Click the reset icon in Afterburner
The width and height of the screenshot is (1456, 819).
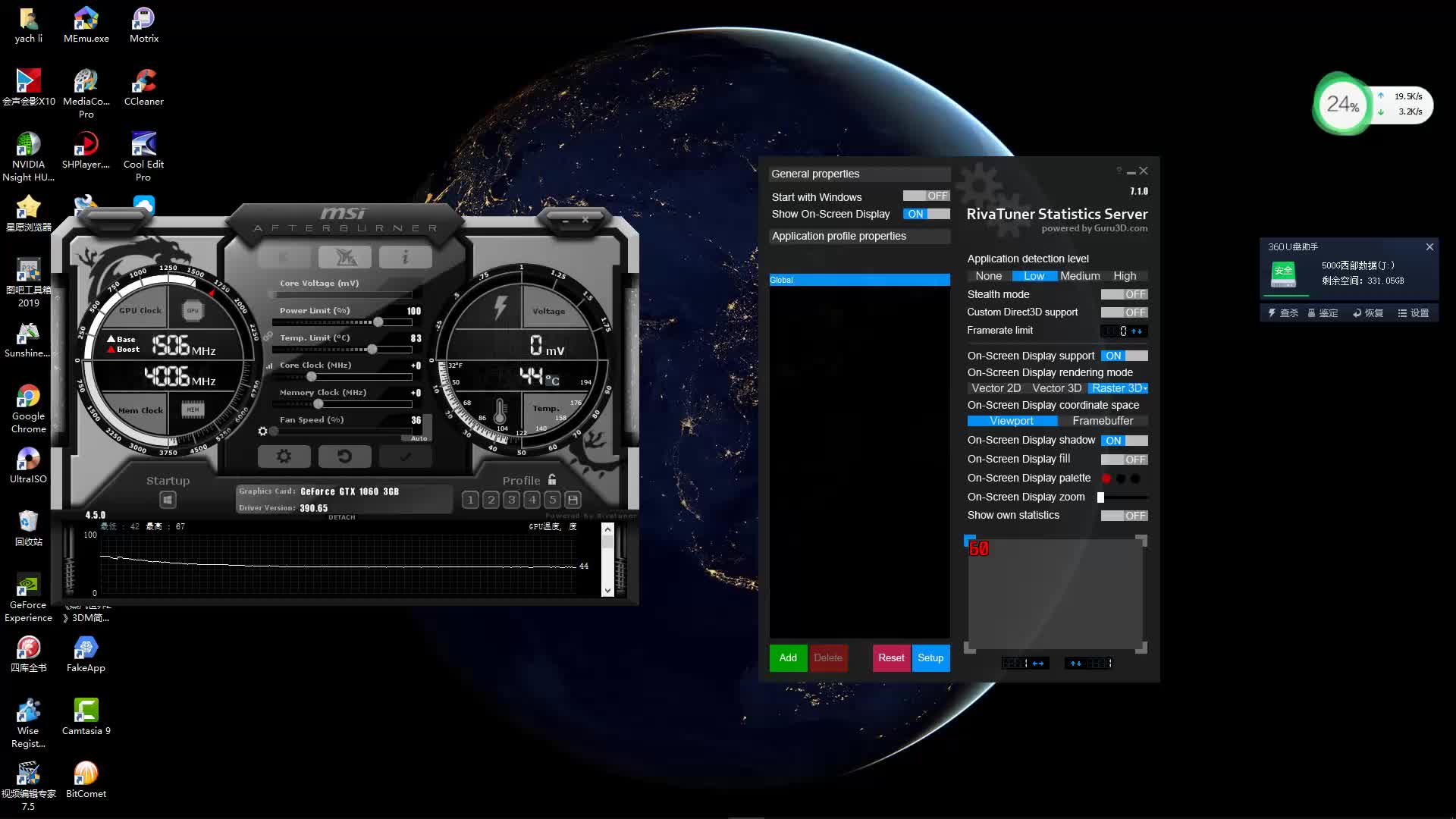point(345,456)
